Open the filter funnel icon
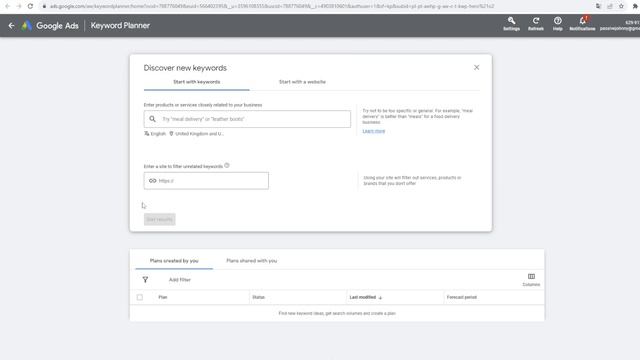 point(145,280)
